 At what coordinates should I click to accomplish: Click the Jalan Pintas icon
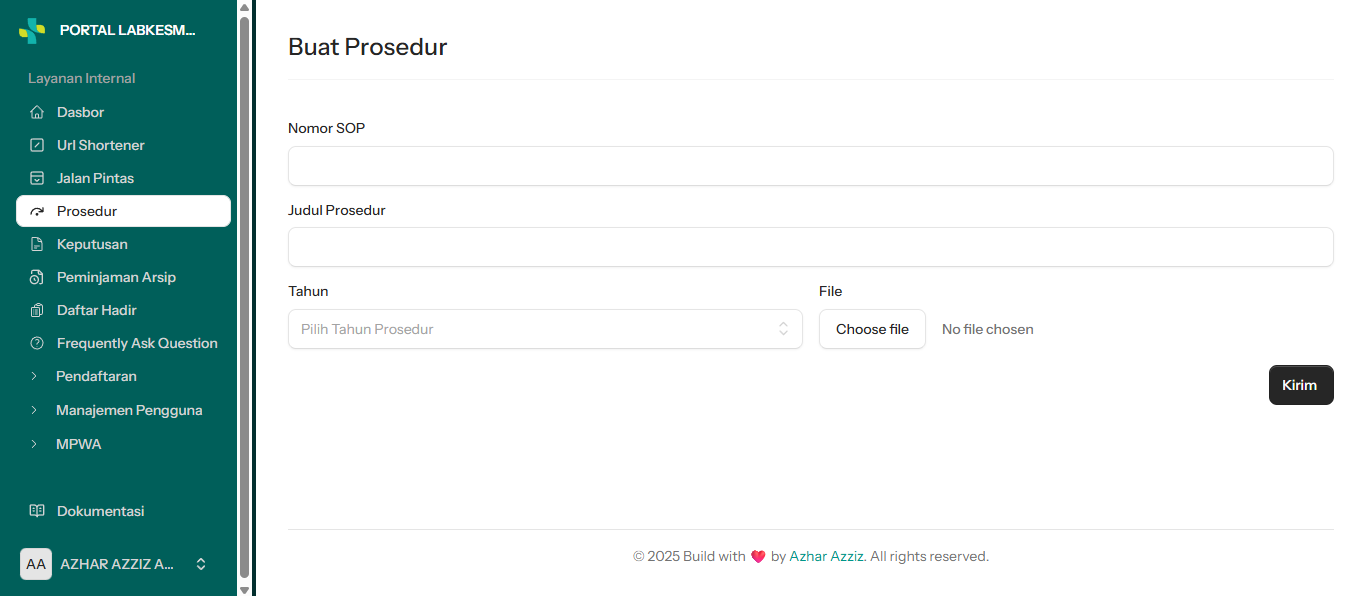pyautogui.click(x=37, y=178)
